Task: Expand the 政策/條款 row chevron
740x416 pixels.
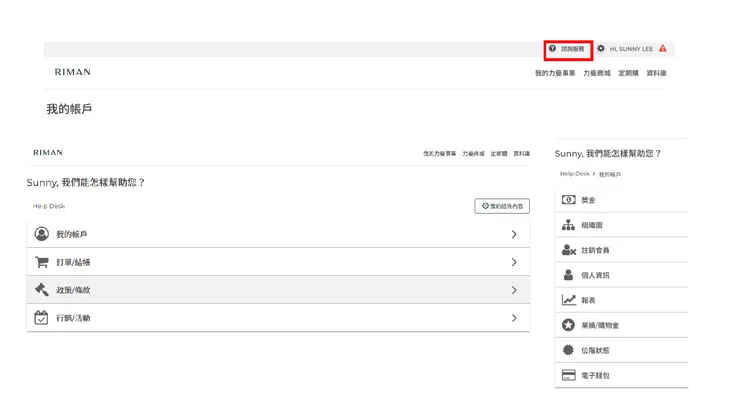Action: (x=514, y=290)
